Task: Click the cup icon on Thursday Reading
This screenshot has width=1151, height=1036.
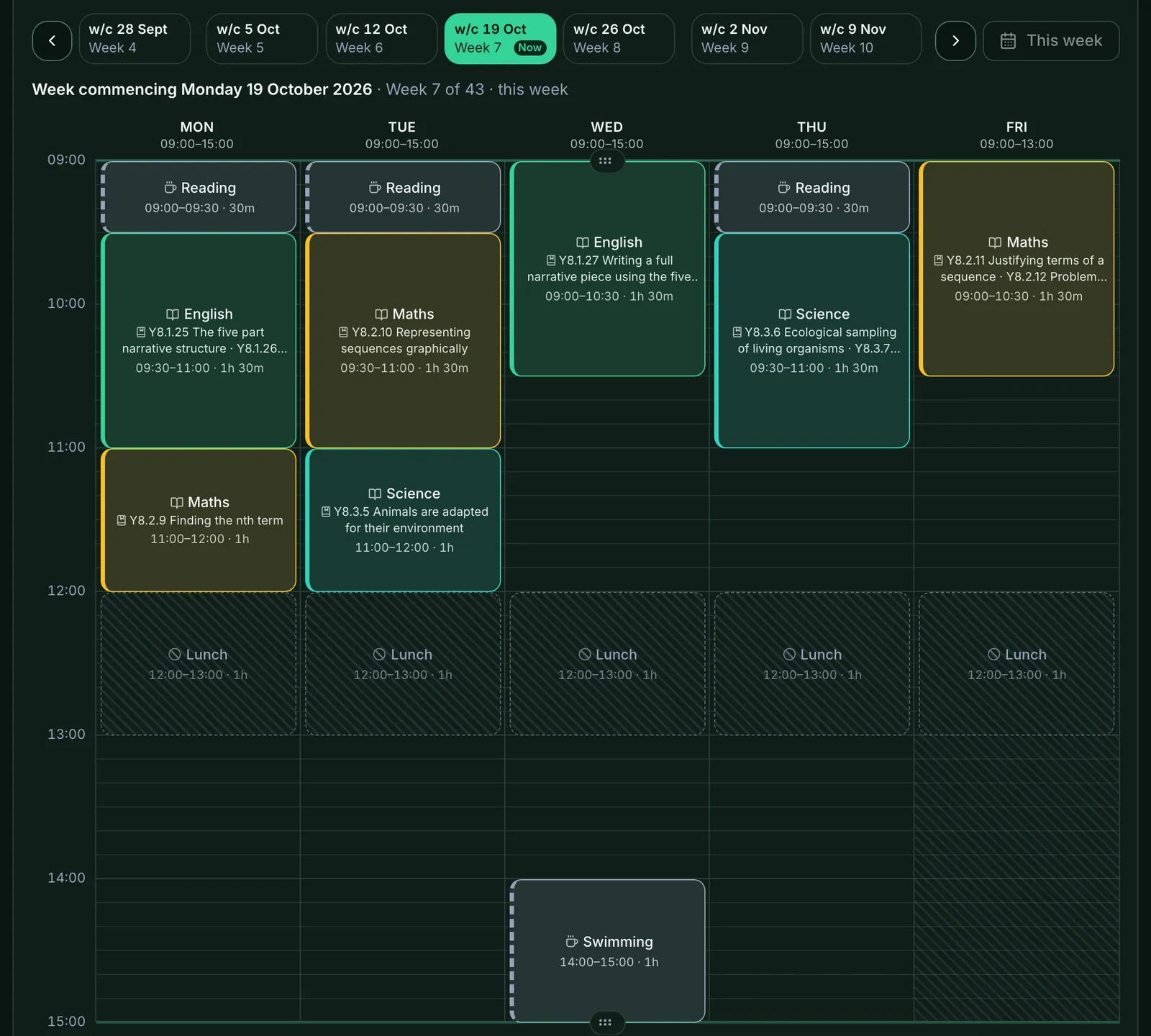Action: point(784,188)
